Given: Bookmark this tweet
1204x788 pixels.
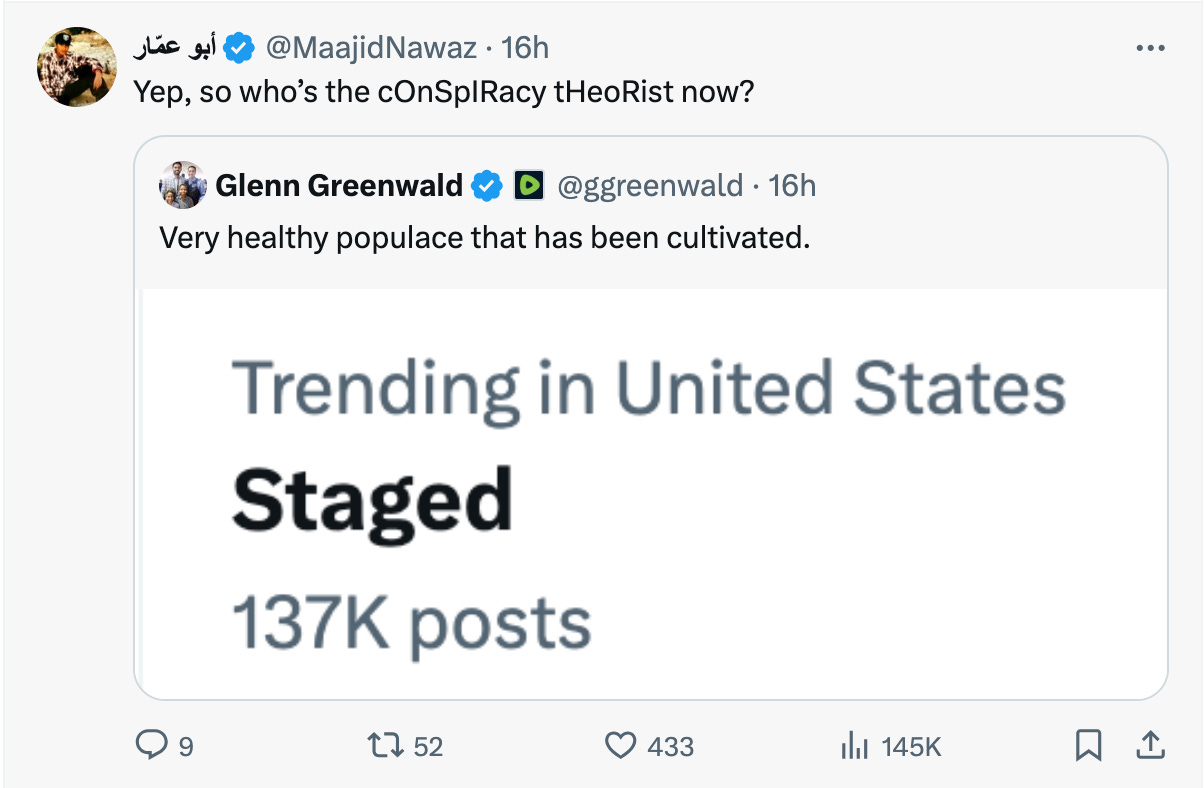Looking at the screenshot, I should pos(1089,745).
